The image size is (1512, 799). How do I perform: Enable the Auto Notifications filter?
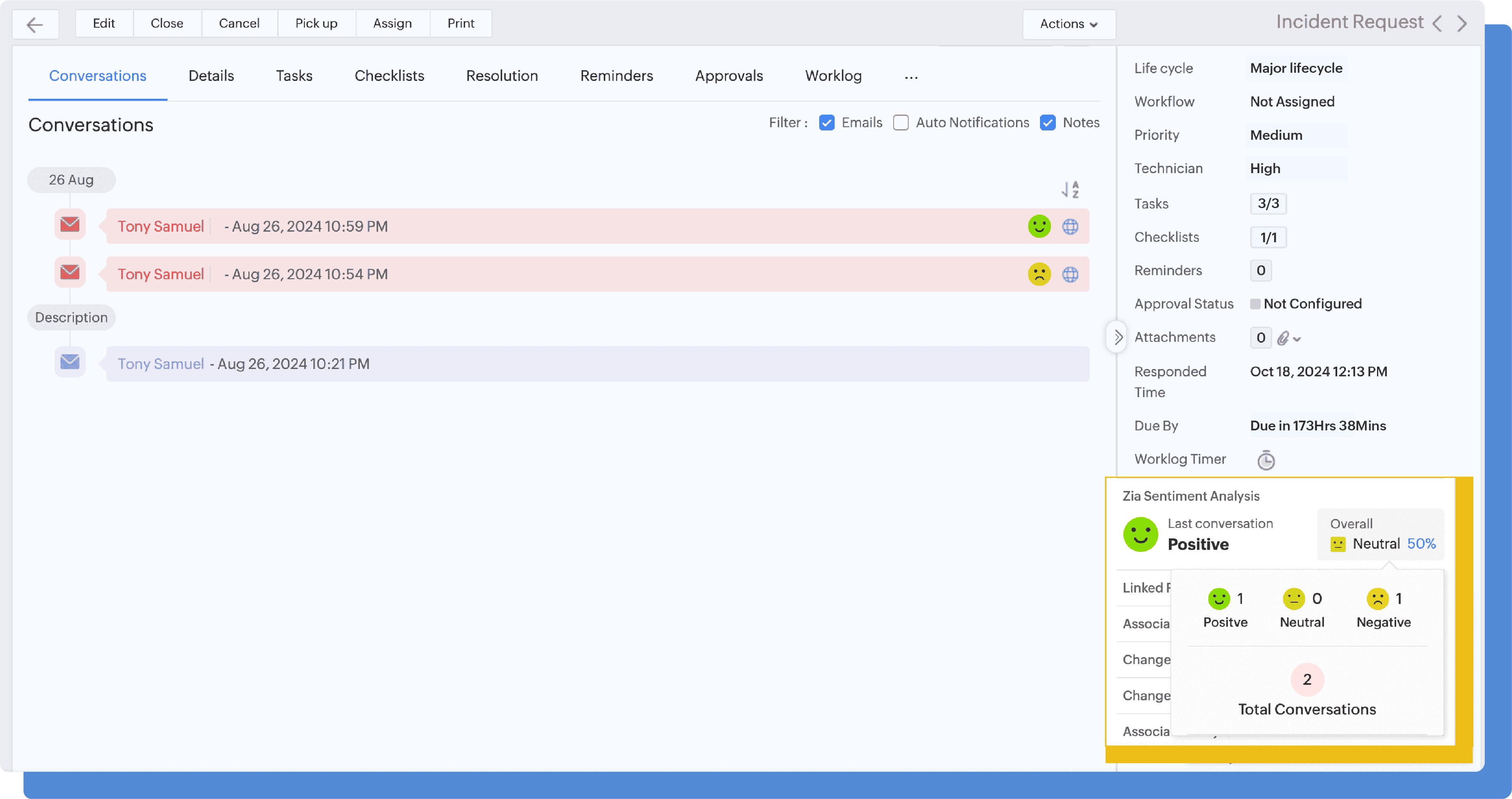coord(901,123)
